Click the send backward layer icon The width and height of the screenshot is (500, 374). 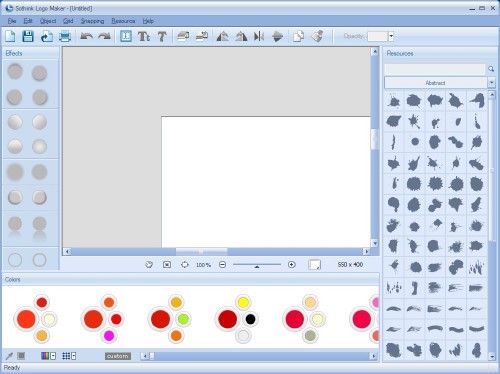point(202,36)
